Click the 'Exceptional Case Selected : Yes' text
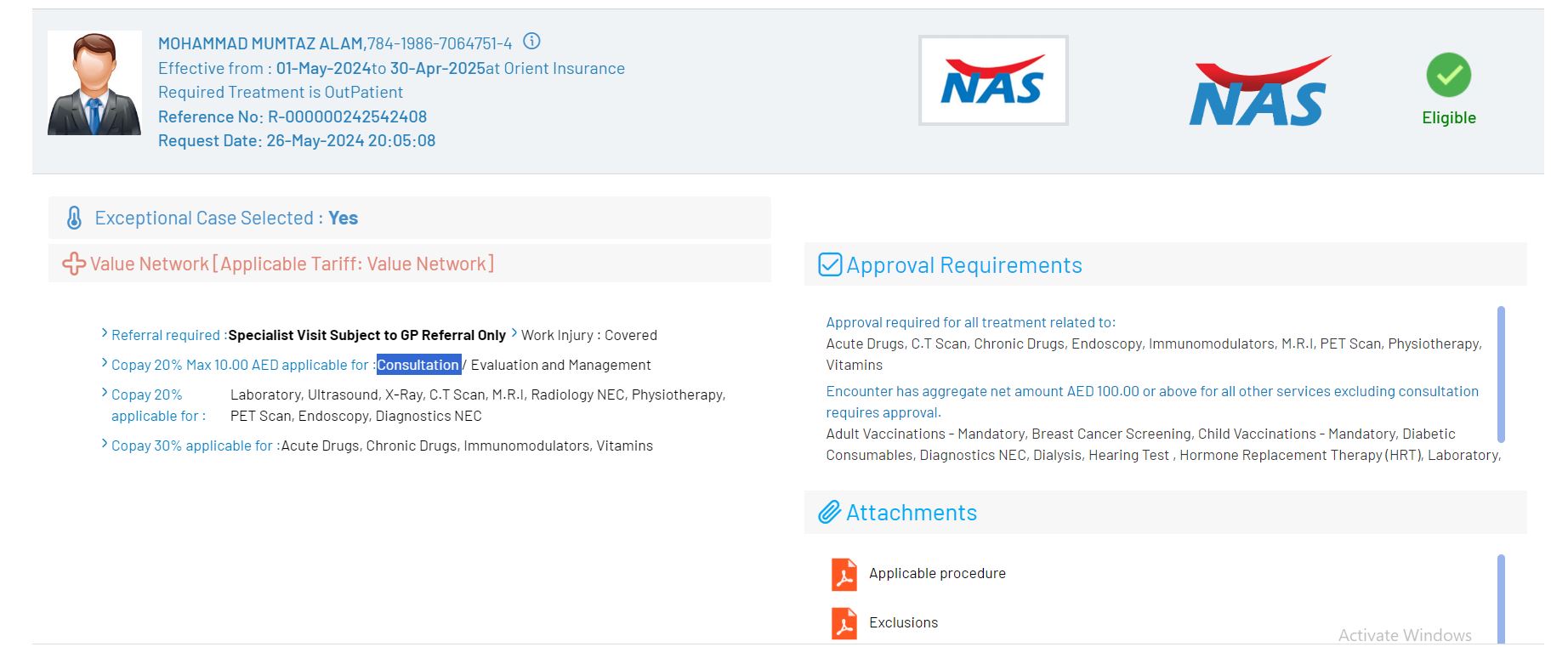Image resolution: width=1568 pixels, height=647 pixels. [226, 219]
